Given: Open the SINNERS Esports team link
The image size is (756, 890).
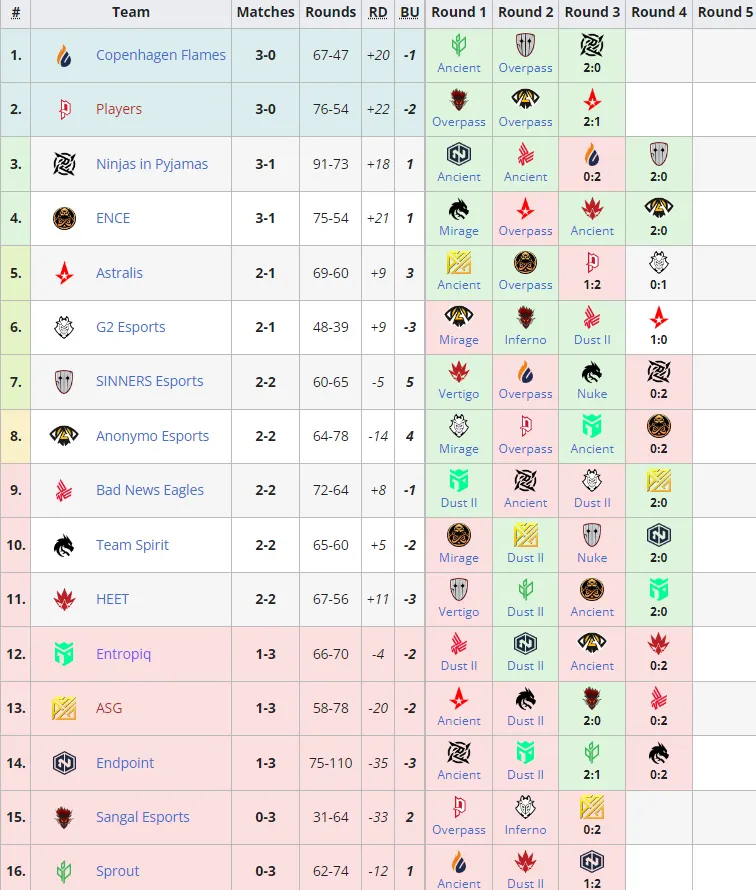Looking at the screenshot, I should tap(149, 381).
